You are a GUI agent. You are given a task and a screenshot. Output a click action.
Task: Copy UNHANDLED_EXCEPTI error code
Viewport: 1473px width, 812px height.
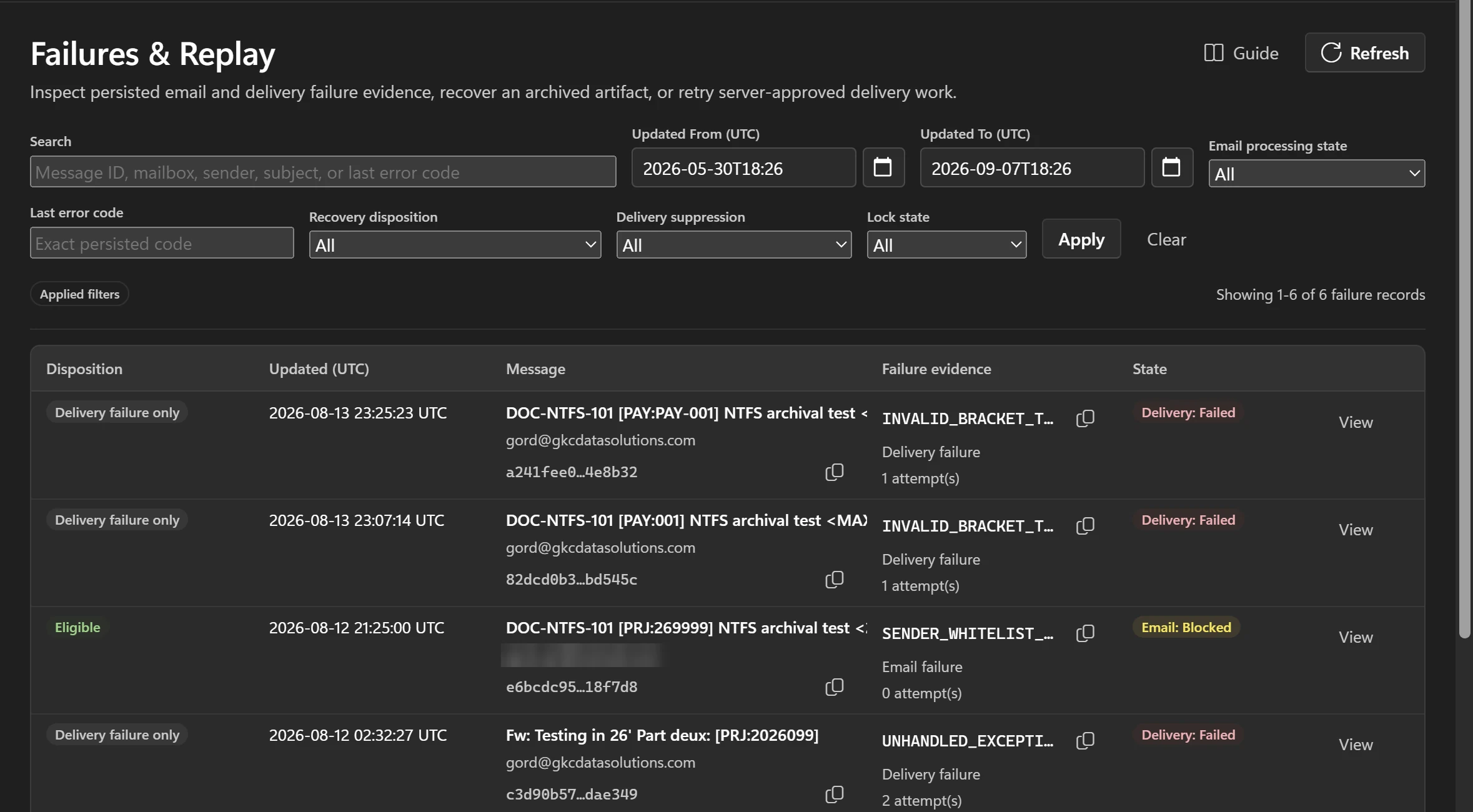click(1085, 741)
